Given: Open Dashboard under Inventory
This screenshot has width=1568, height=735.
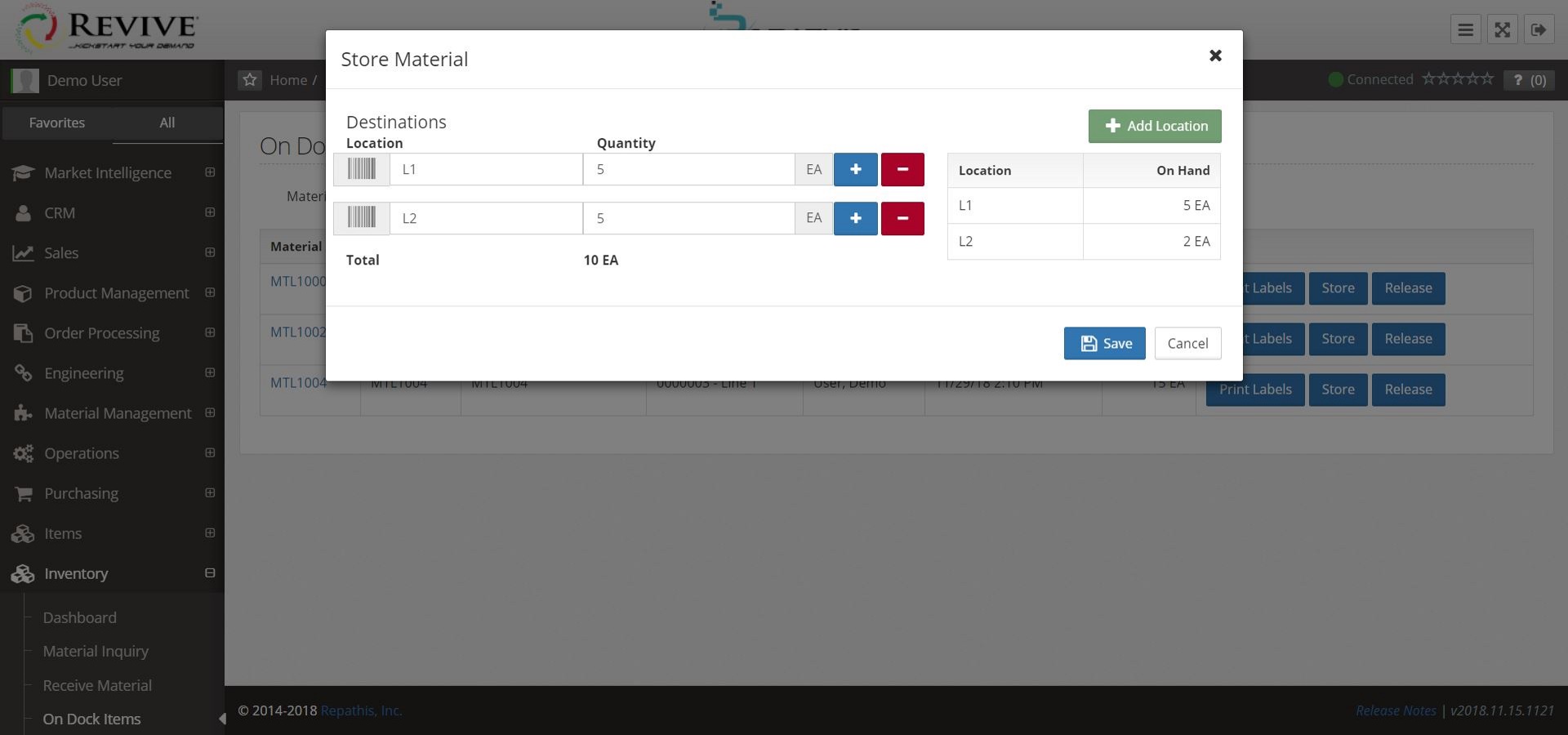Looking at the screenshot, I should 80,617.
